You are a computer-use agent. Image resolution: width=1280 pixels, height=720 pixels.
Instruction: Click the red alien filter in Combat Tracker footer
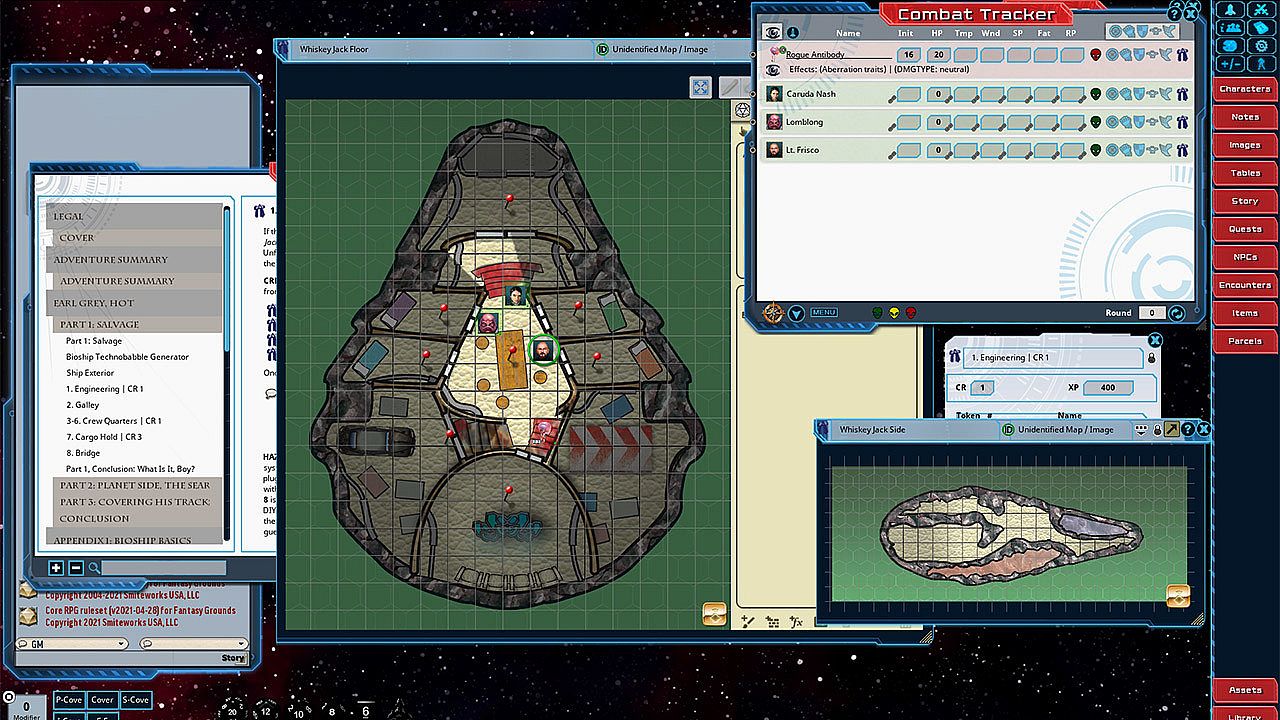(x=910, y=313)
